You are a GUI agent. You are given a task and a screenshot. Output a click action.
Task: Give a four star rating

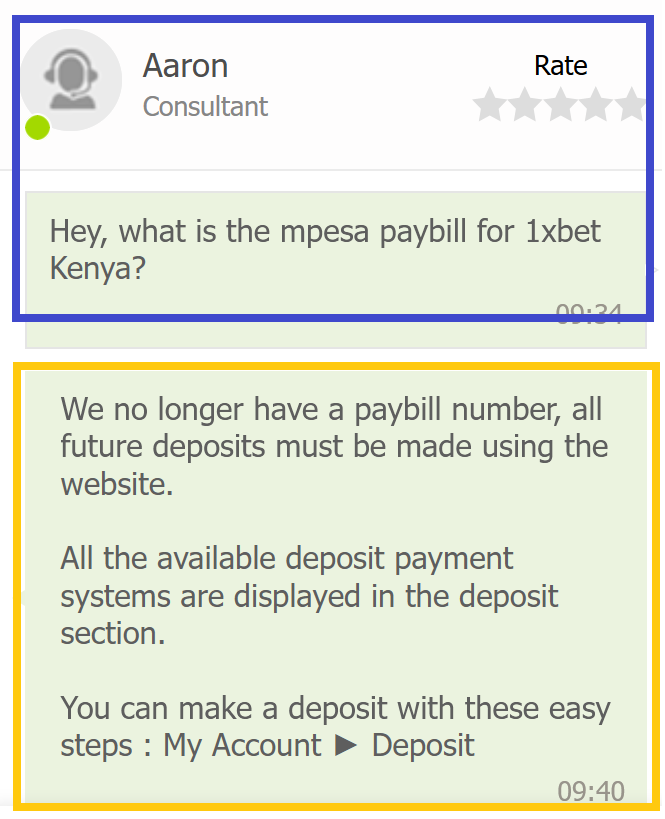(x=596, y=105)
